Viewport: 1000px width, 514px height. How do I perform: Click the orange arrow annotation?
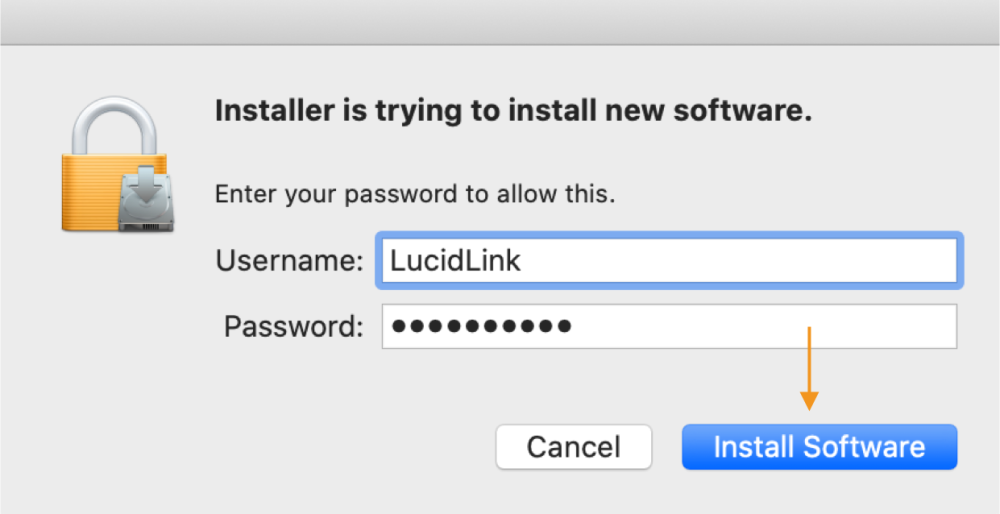809,360
